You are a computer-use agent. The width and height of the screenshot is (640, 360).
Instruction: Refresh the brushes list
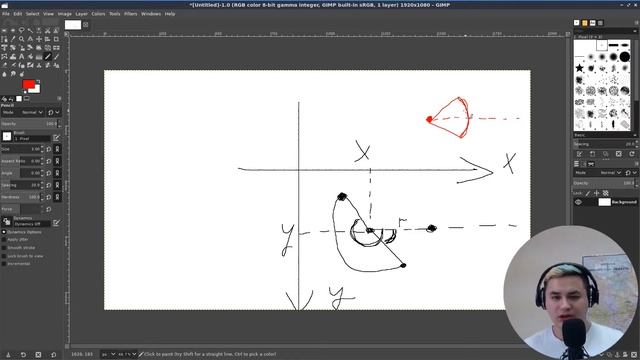632,154
